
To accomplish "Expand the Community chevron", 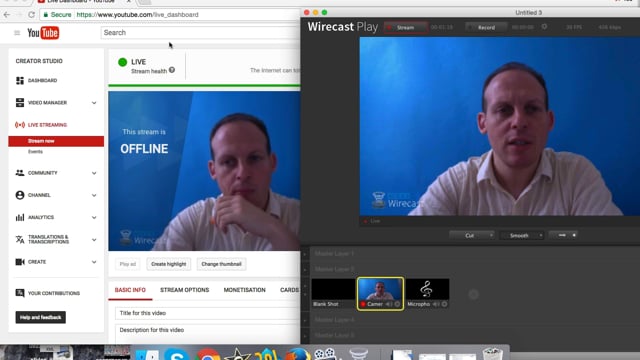I will [x=94, y=173].
